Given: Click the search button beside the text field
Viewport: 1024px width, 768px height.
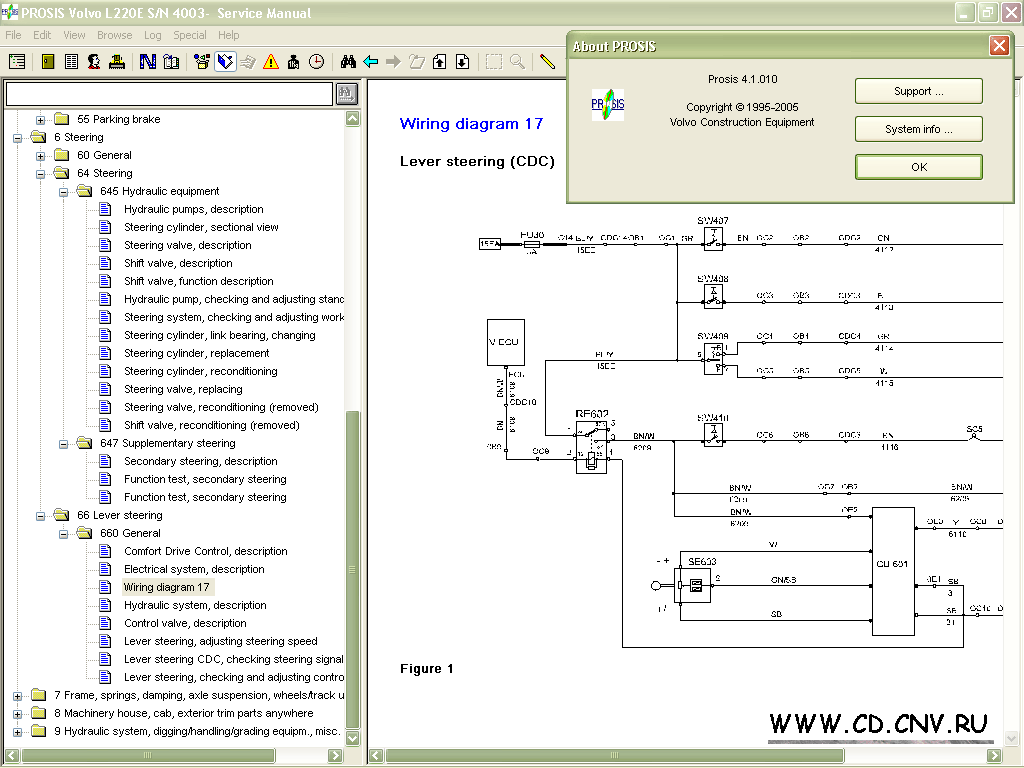Looking at the screenshot, I should tap(347, 94).
